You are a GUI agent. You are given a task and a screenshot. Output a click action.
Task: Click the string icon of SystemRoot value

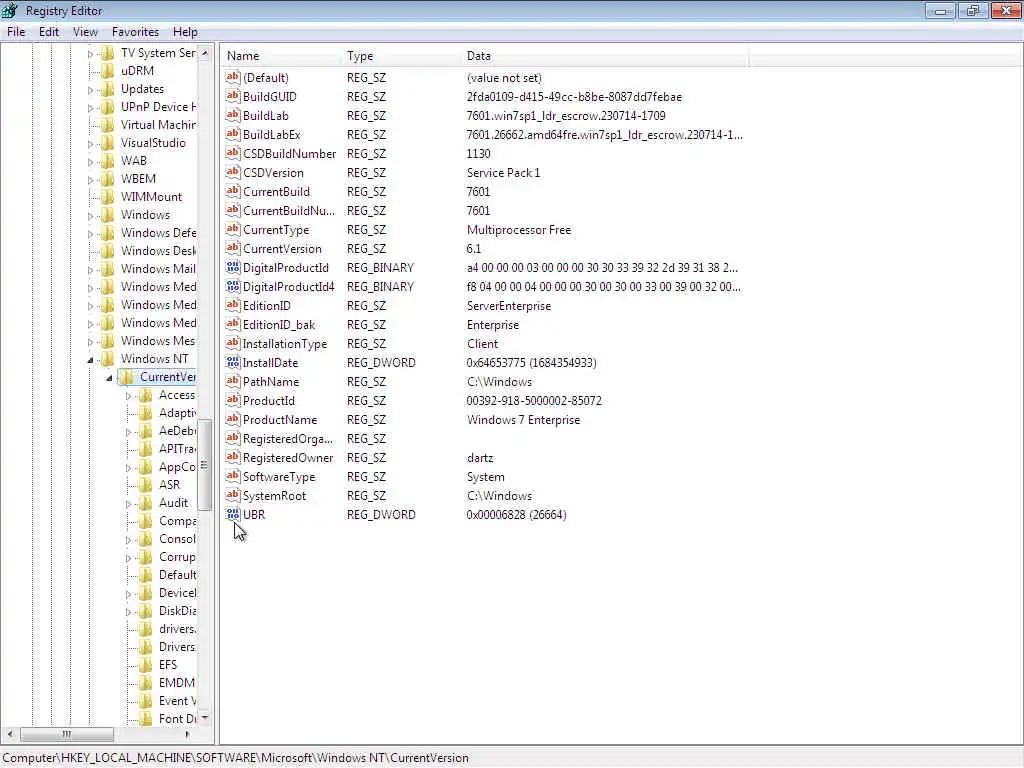click(x=233, y=496)
